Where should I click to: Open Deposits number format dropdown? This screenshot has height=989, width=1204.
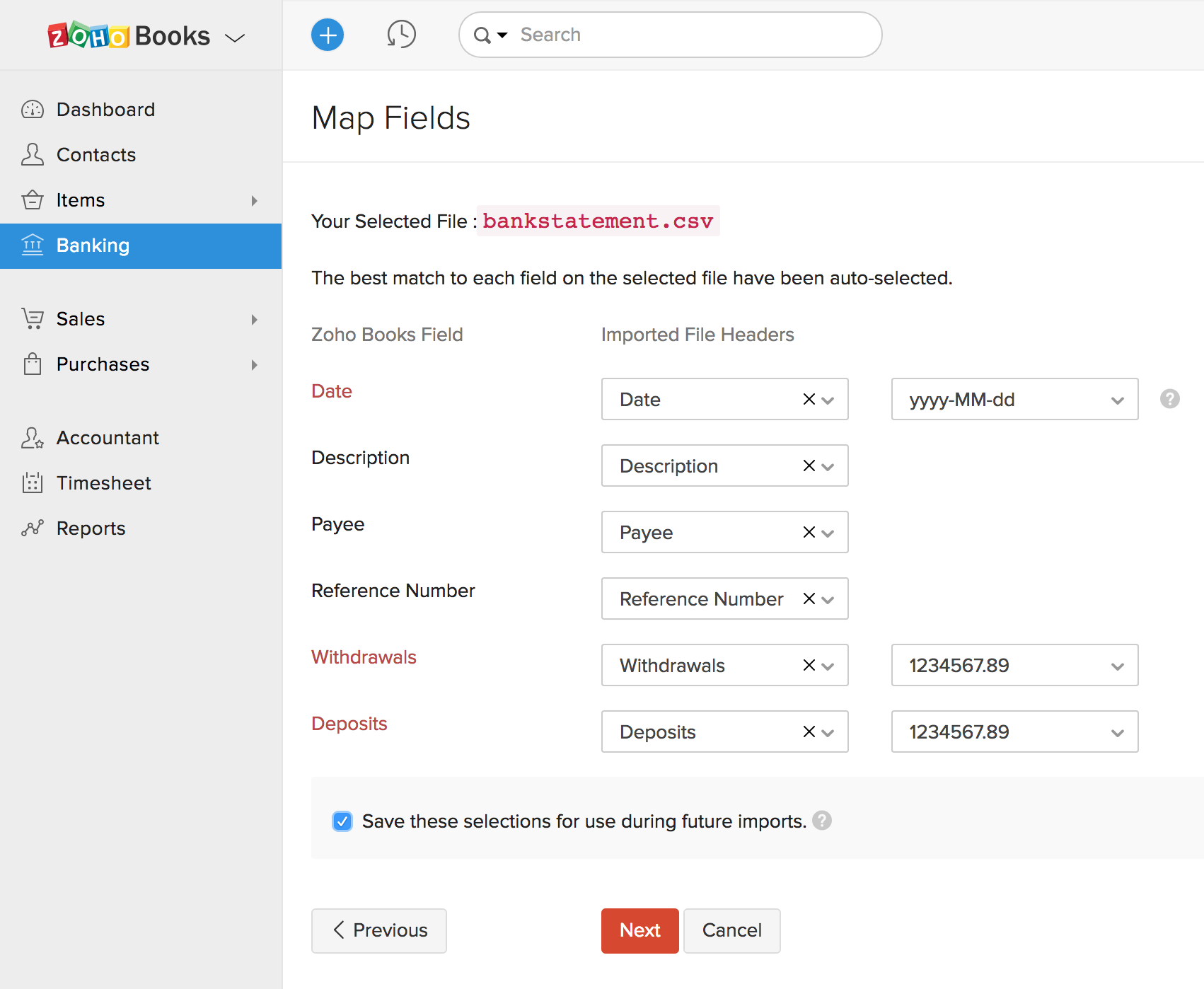(x=1014, y=732)
